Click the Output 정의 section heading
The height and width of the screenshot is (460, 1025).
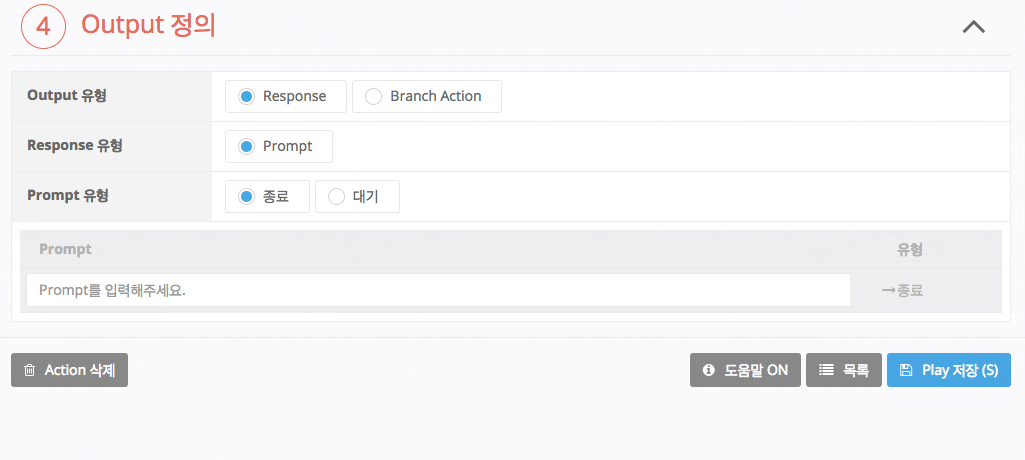coord(148,26)
